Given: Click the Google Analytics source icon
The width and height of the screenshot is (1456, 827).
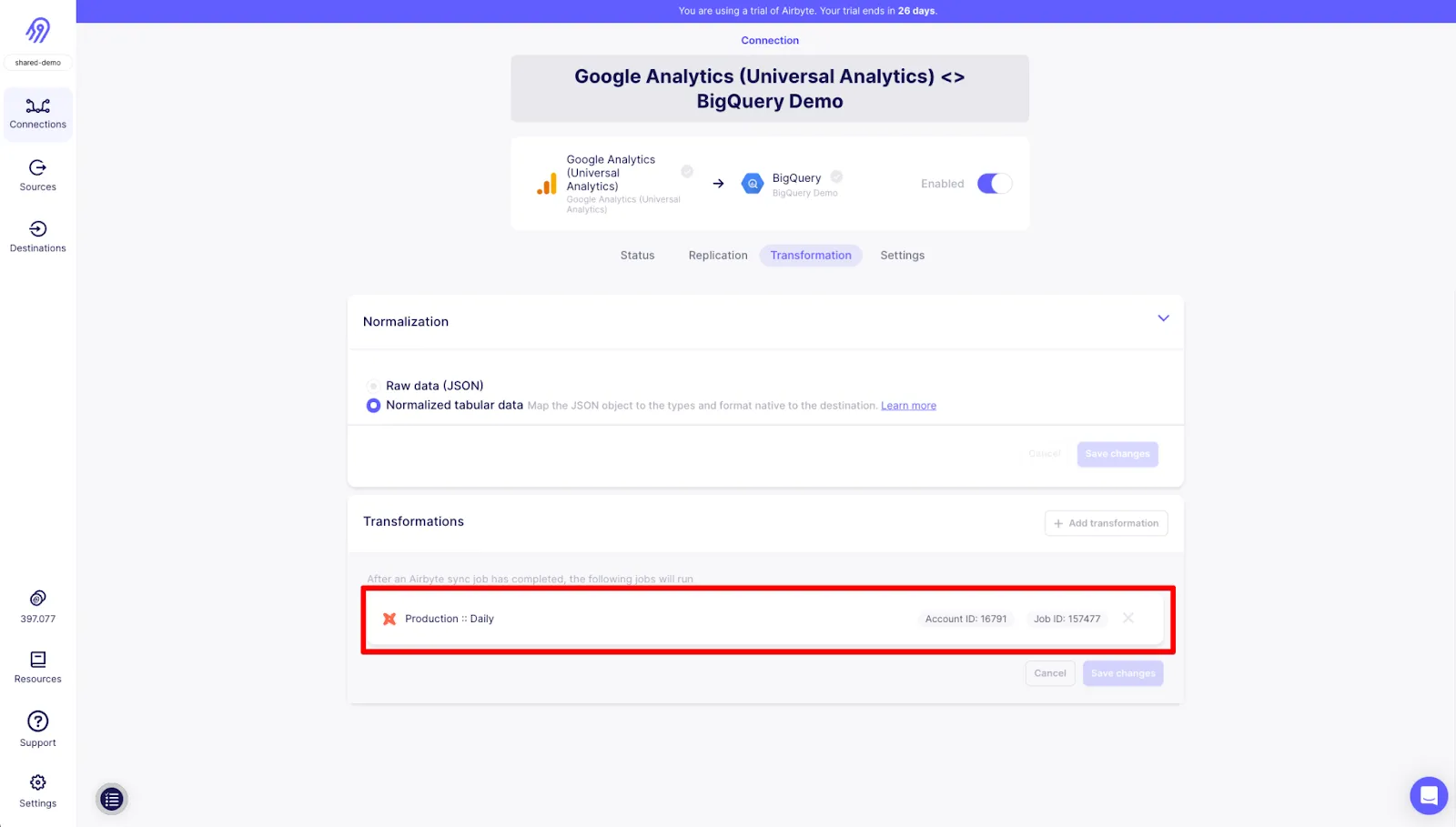Looking at the screenshot, I should coord(547,184).
